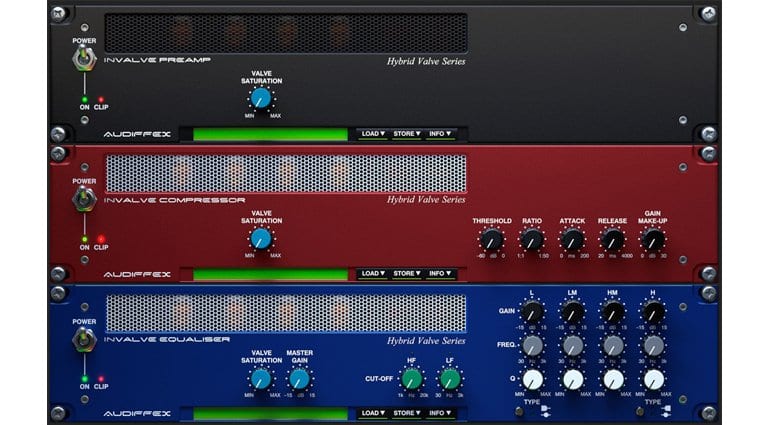Click the H band peak type icon
Screen dimensions: 770x425
[x=666, y=415]
